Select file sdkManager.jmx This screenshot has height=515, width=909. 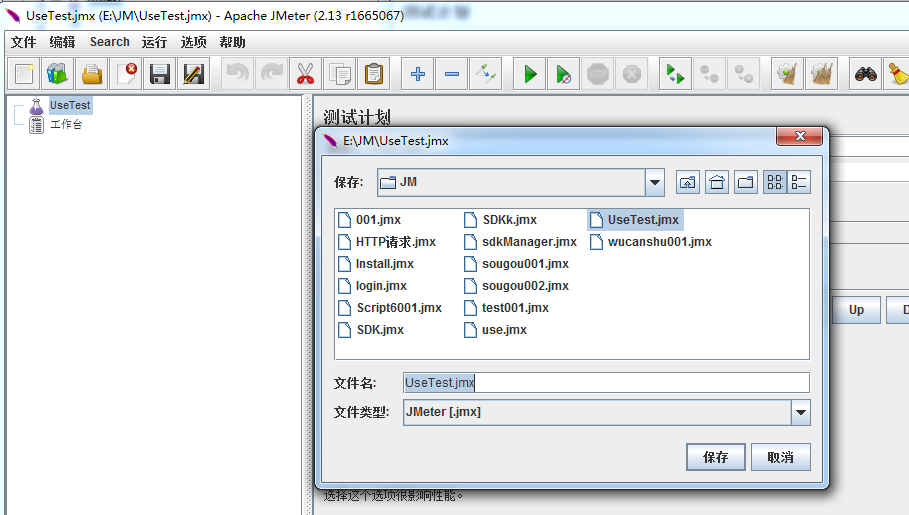coord(521,242)
